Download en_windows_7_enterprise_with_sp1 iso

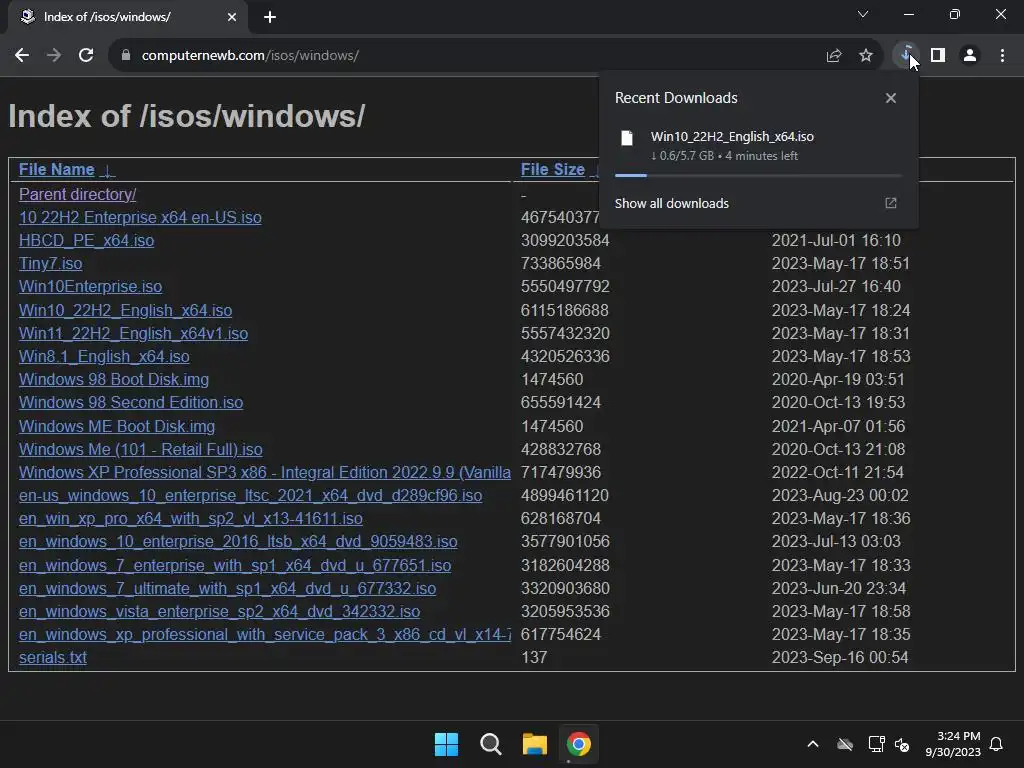click(235, 565)
